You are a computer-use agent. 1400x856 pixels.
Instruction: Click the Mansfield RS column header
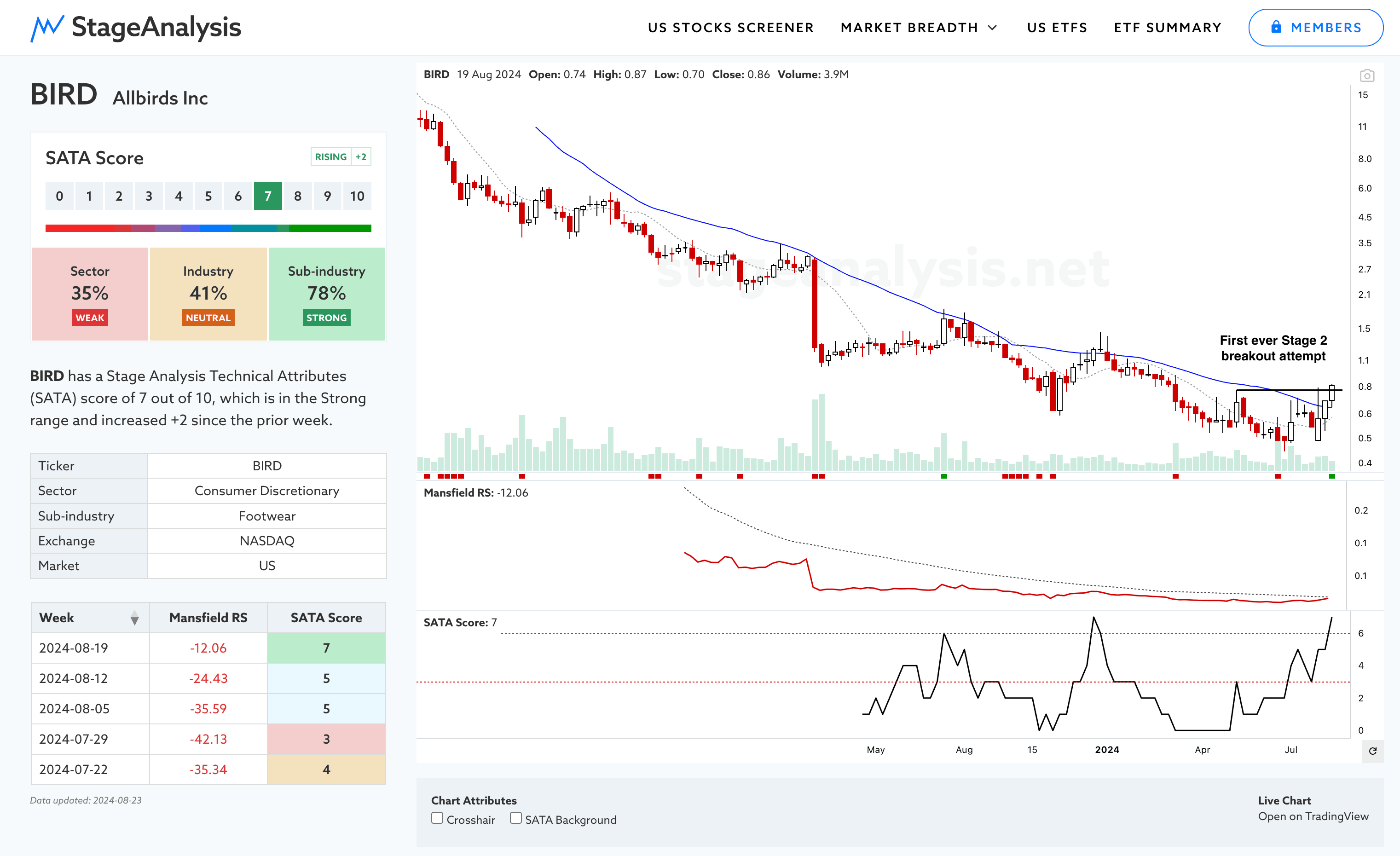tap(208, 618)
